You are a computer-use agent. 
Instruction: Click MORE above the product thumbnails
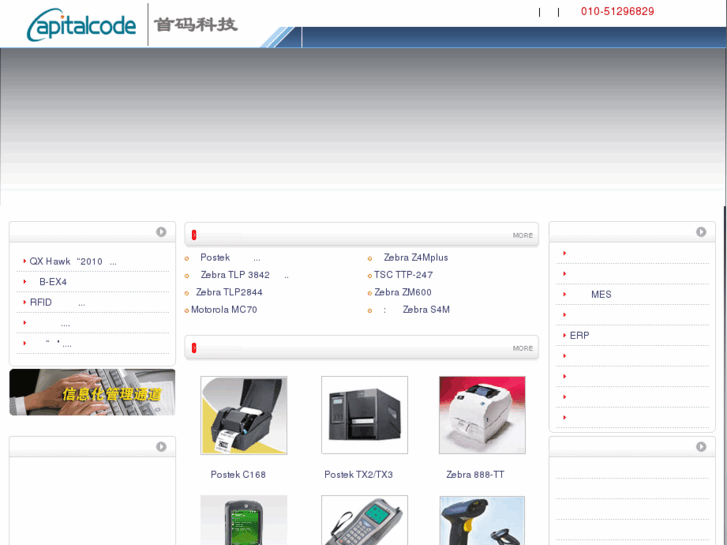click(523, 348)
